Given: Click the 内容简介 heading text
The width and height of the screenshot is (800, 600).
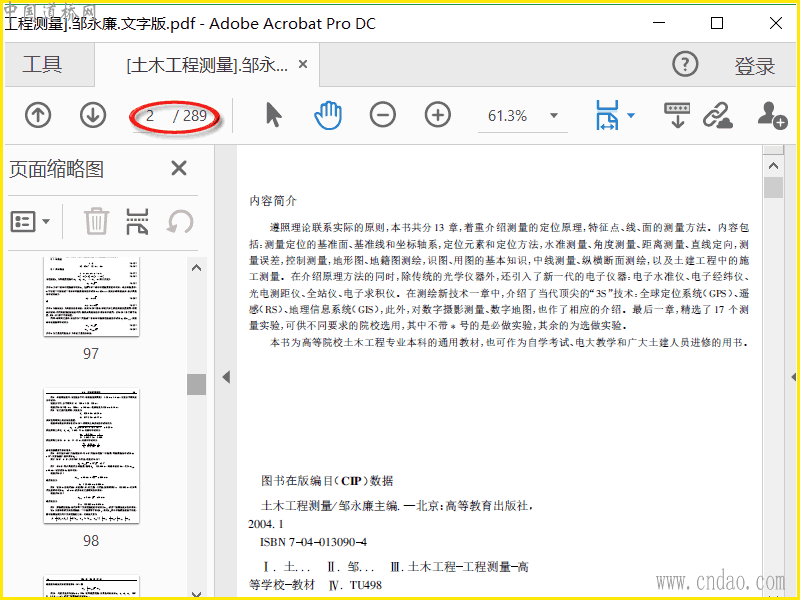Looking at the screenshot, I should [273, 201].
